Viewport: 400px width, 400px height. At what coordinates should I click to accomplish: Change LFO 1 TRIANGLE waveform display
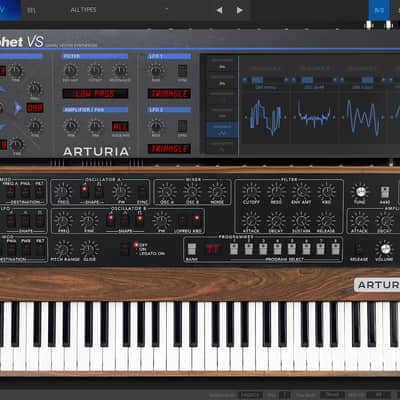(169, 94)
